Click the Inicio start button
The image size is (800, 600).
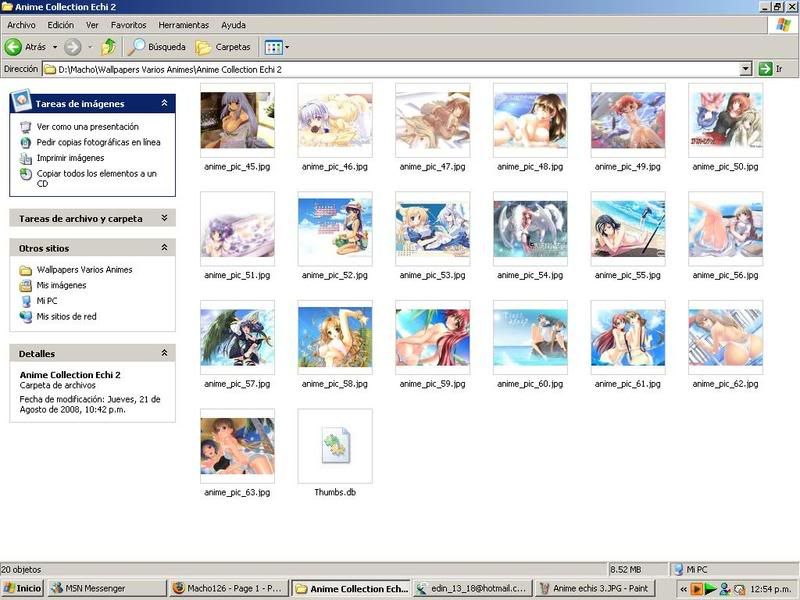click(x=22, y=589)
